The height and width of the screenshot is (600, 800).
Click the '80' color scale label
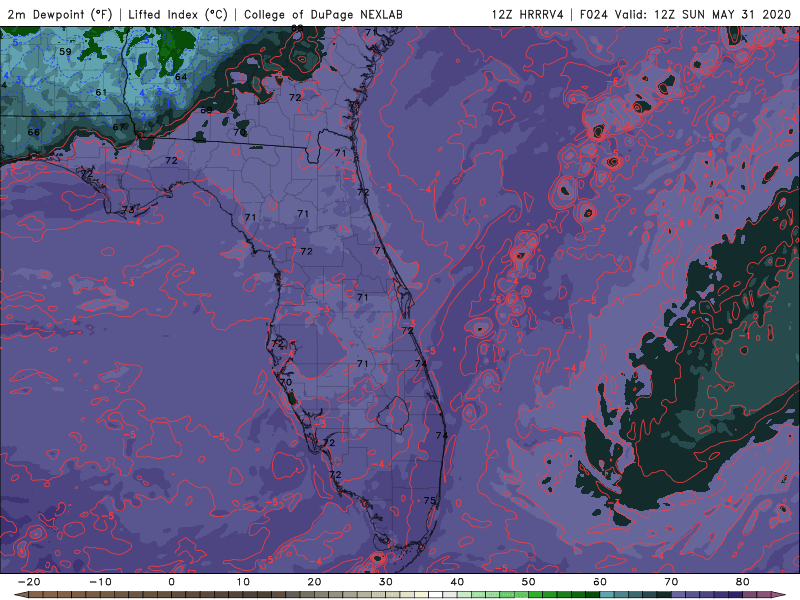pos(743,582)
